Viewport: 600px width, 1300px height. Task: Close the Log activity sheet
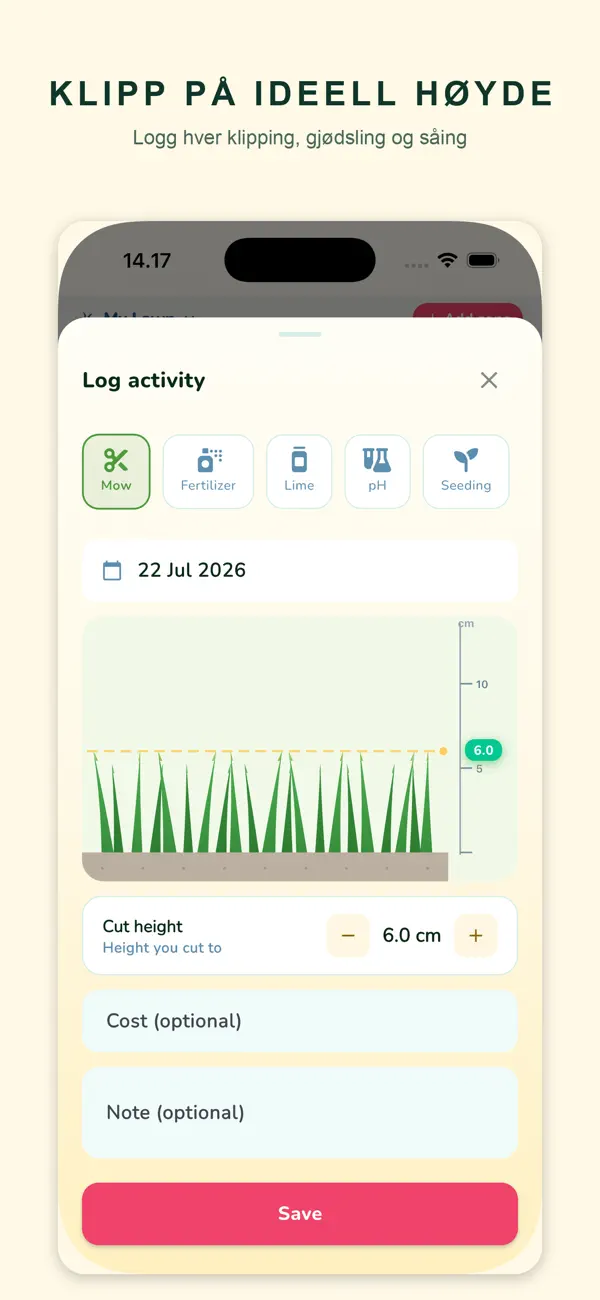coord(489,380)
